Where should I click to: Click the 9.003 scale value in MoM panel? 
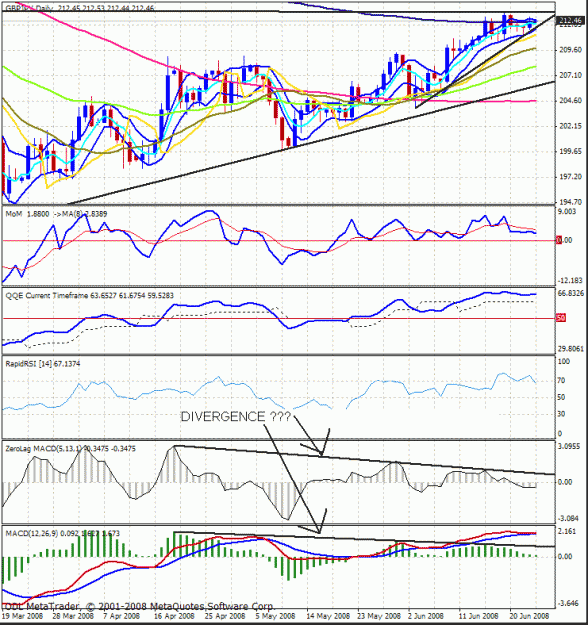point(567,212)
